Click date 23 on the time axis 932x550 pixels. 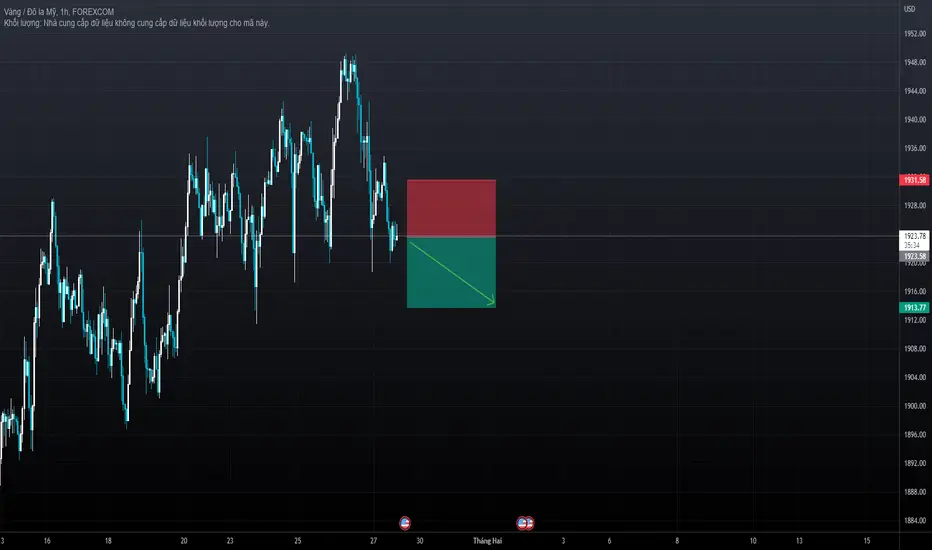230,540
